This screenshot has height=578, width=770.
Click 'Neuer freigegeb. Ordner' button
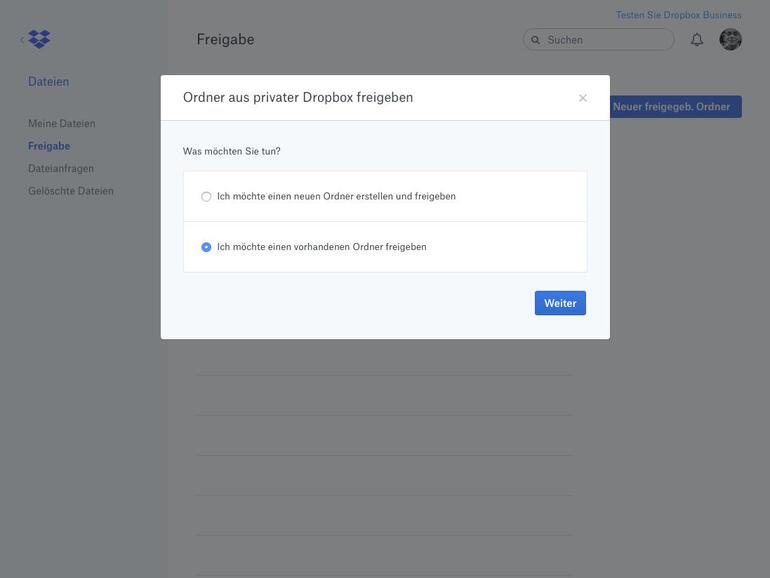pos(676,107)
